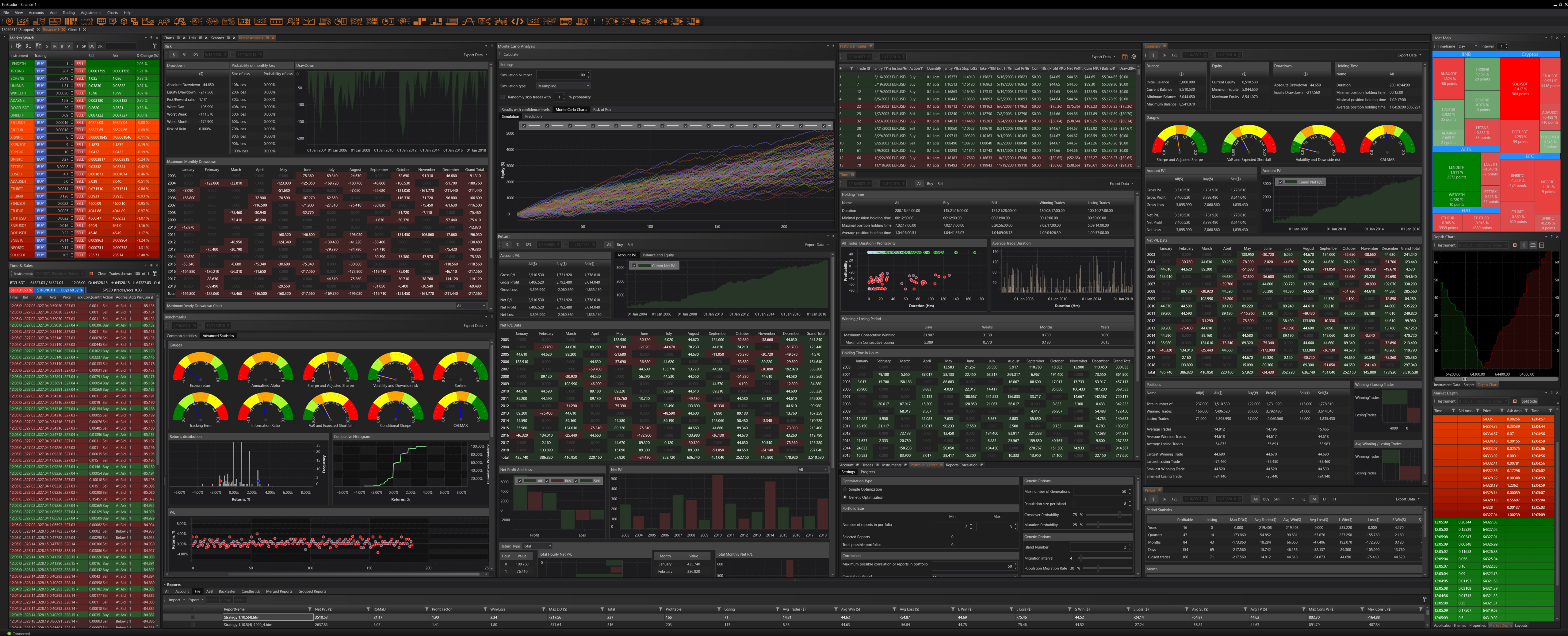The width and height of the screenshot is (1568, 636).
Task: Pin the Monte Carlo Analysis panel
Action: 833,46
